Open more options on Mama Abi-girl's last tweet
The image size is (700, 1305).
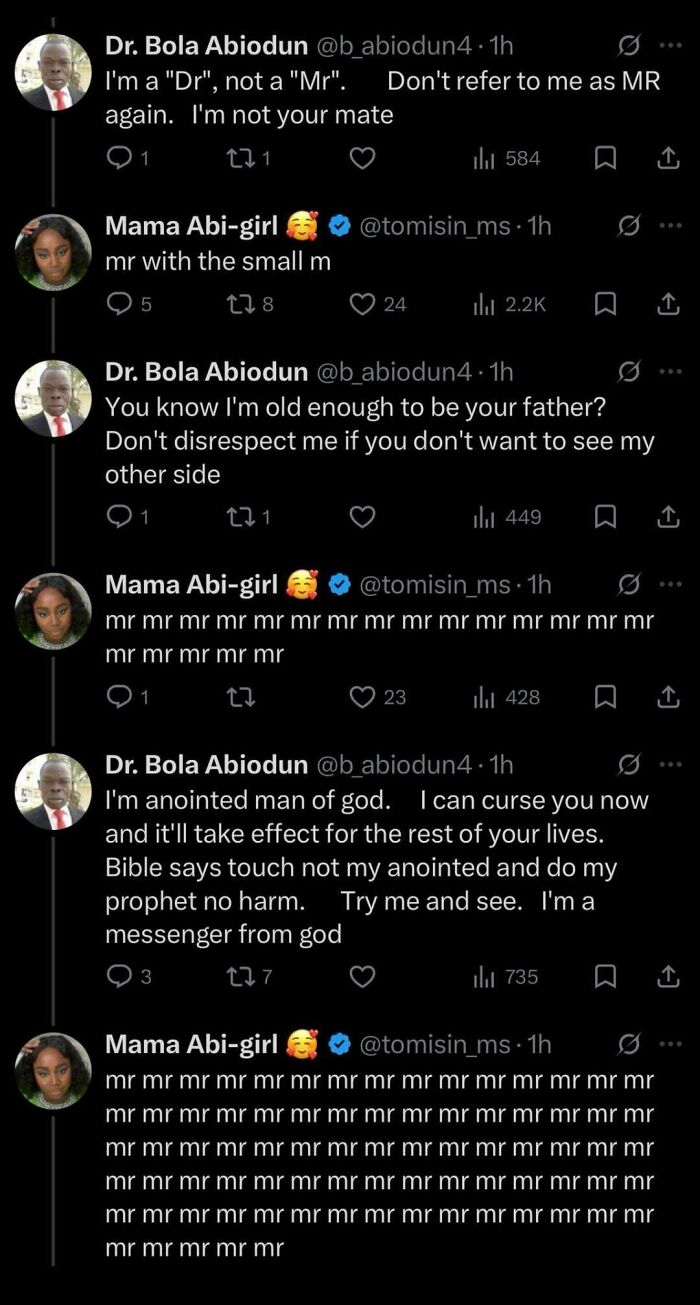(672, 1043)
